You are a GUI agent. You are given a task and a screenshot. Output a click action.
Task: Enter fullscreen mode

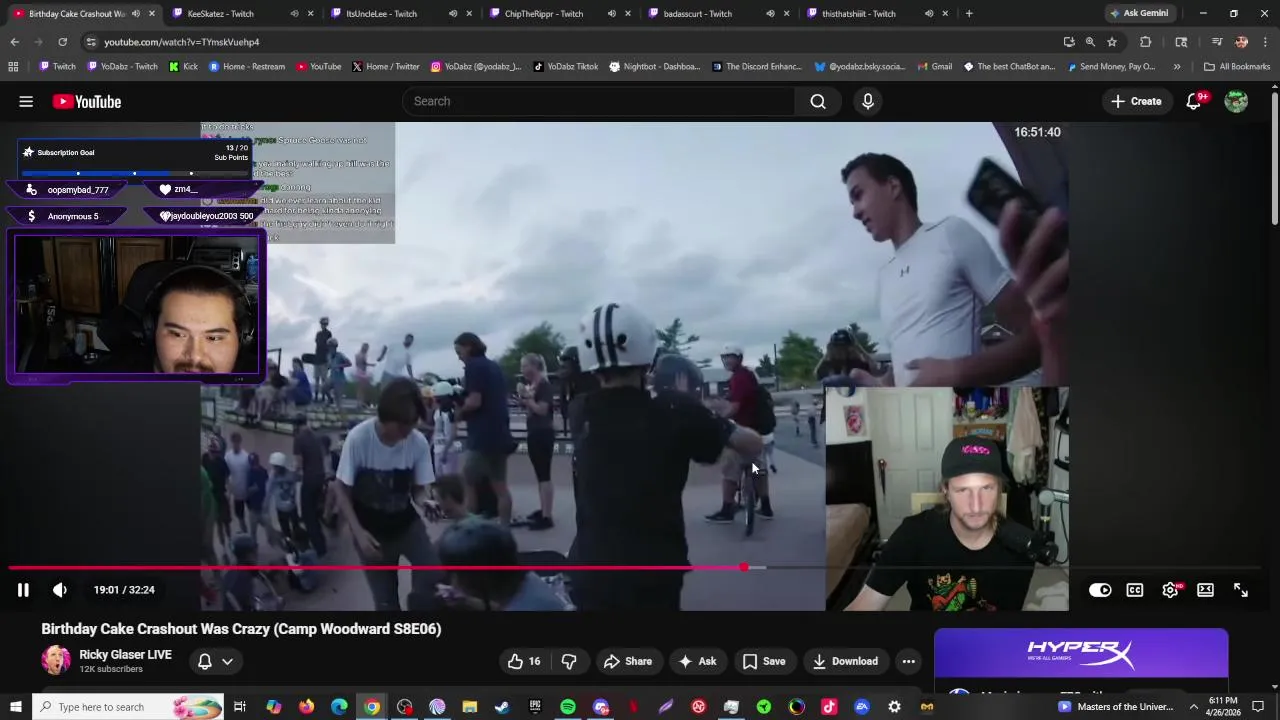pyautogui.click(x=1240, y=590)
